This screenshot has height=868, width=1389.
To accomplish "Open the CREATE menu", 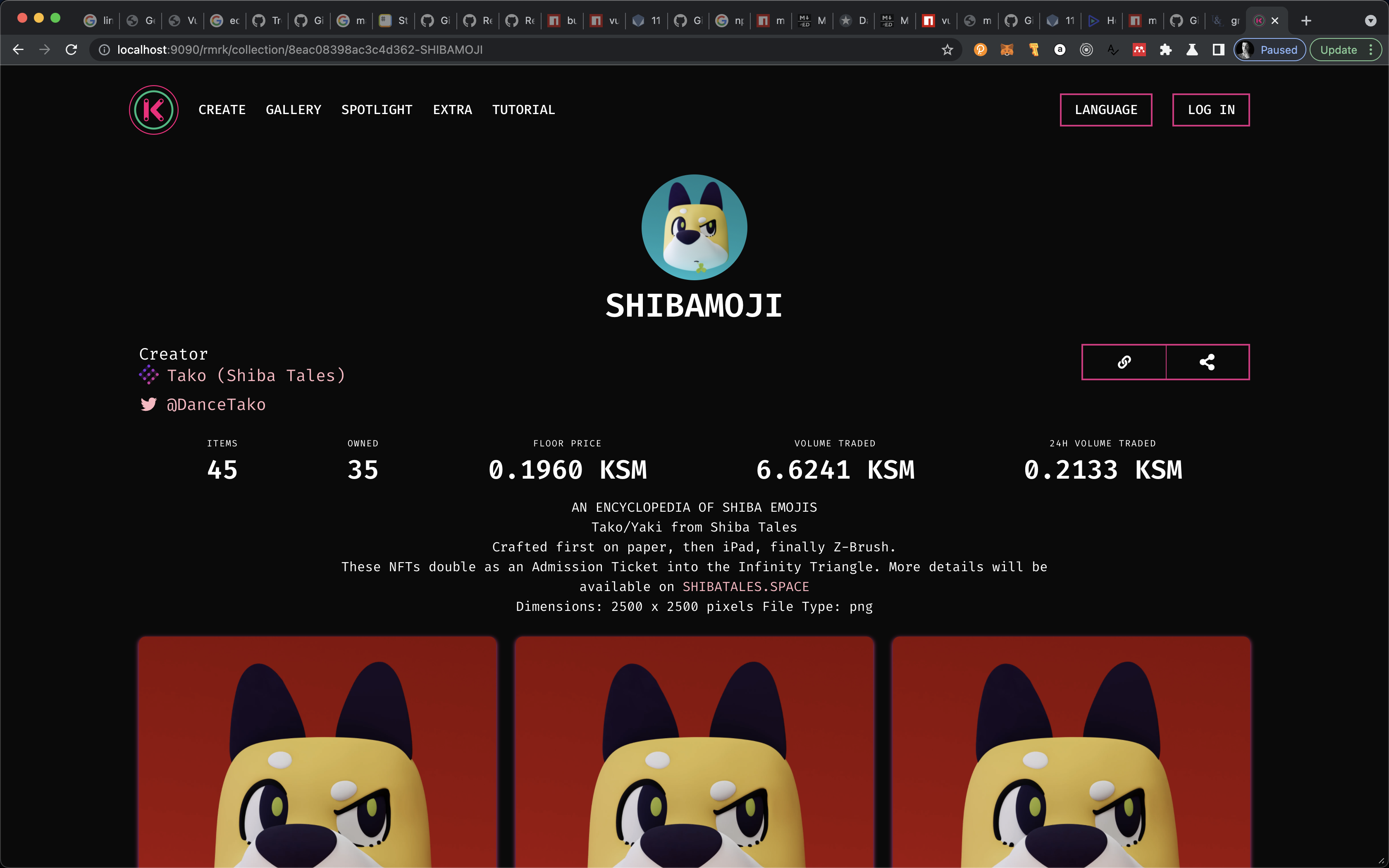I will point(222,110).
